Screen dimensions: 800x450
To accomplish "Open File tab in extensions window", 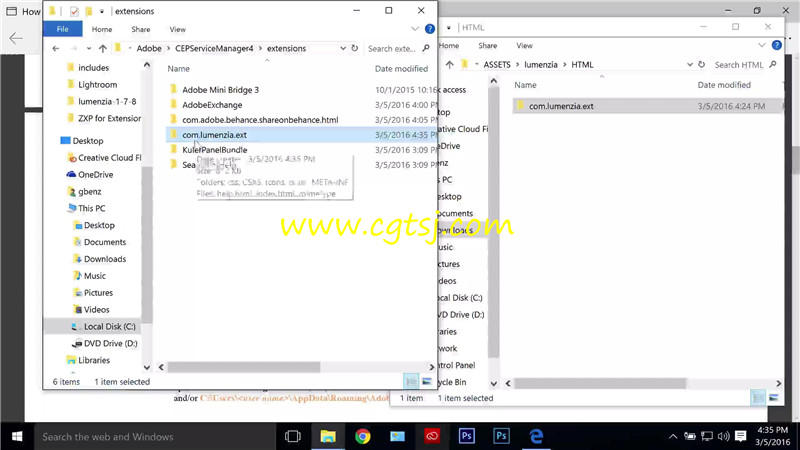I will tap(63, 29).
